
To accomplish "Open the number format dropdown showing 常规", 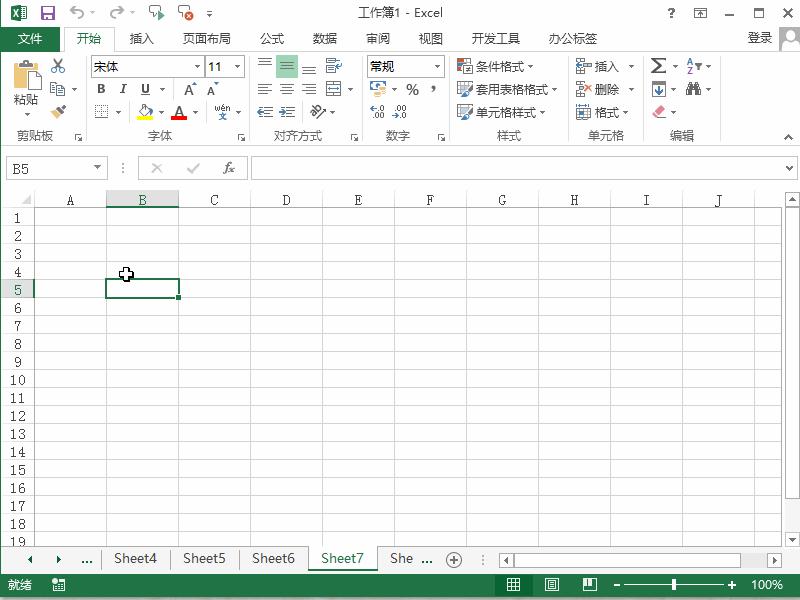I will [436, 66].
